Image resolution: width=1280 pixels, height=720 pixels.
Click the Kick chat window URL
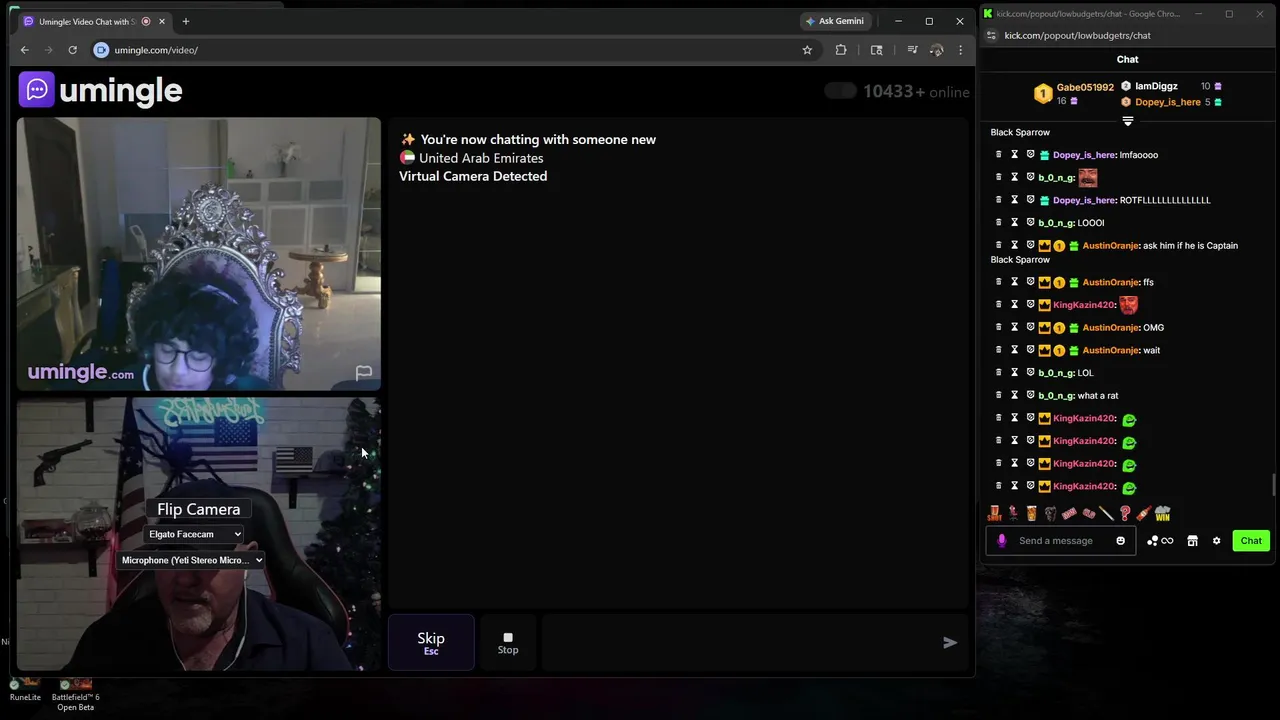pos(1077,35)
